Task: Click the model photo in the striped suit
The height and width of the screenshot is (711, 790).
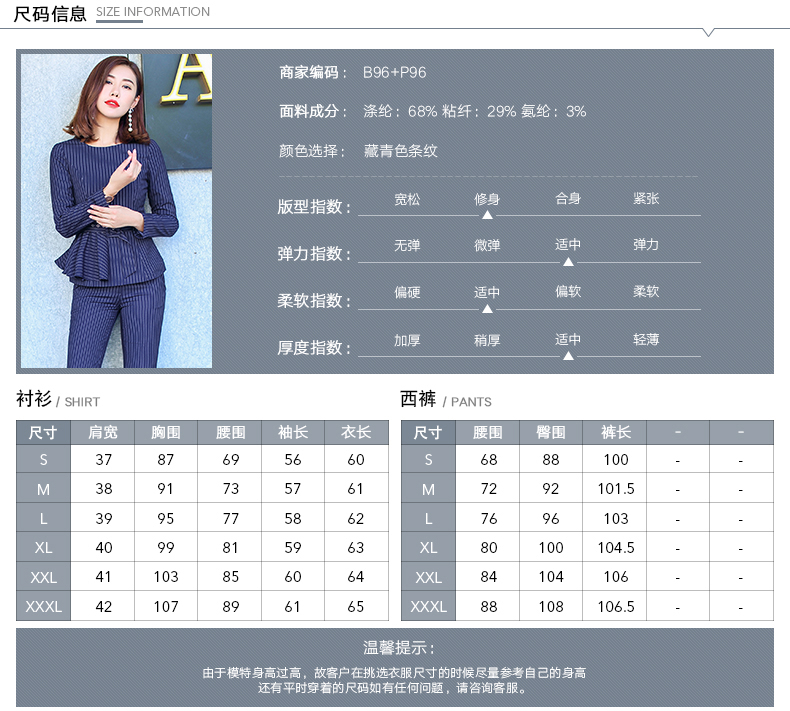Action: tap(116, 211)
